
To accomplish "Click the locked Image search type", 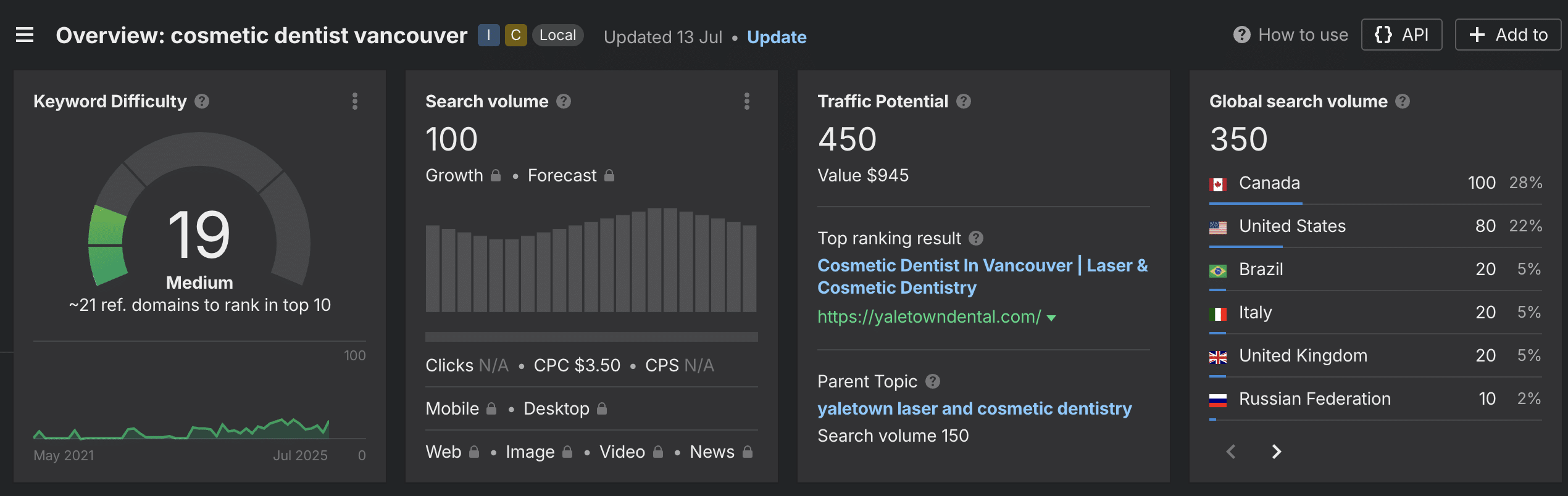I will (540, 452).
